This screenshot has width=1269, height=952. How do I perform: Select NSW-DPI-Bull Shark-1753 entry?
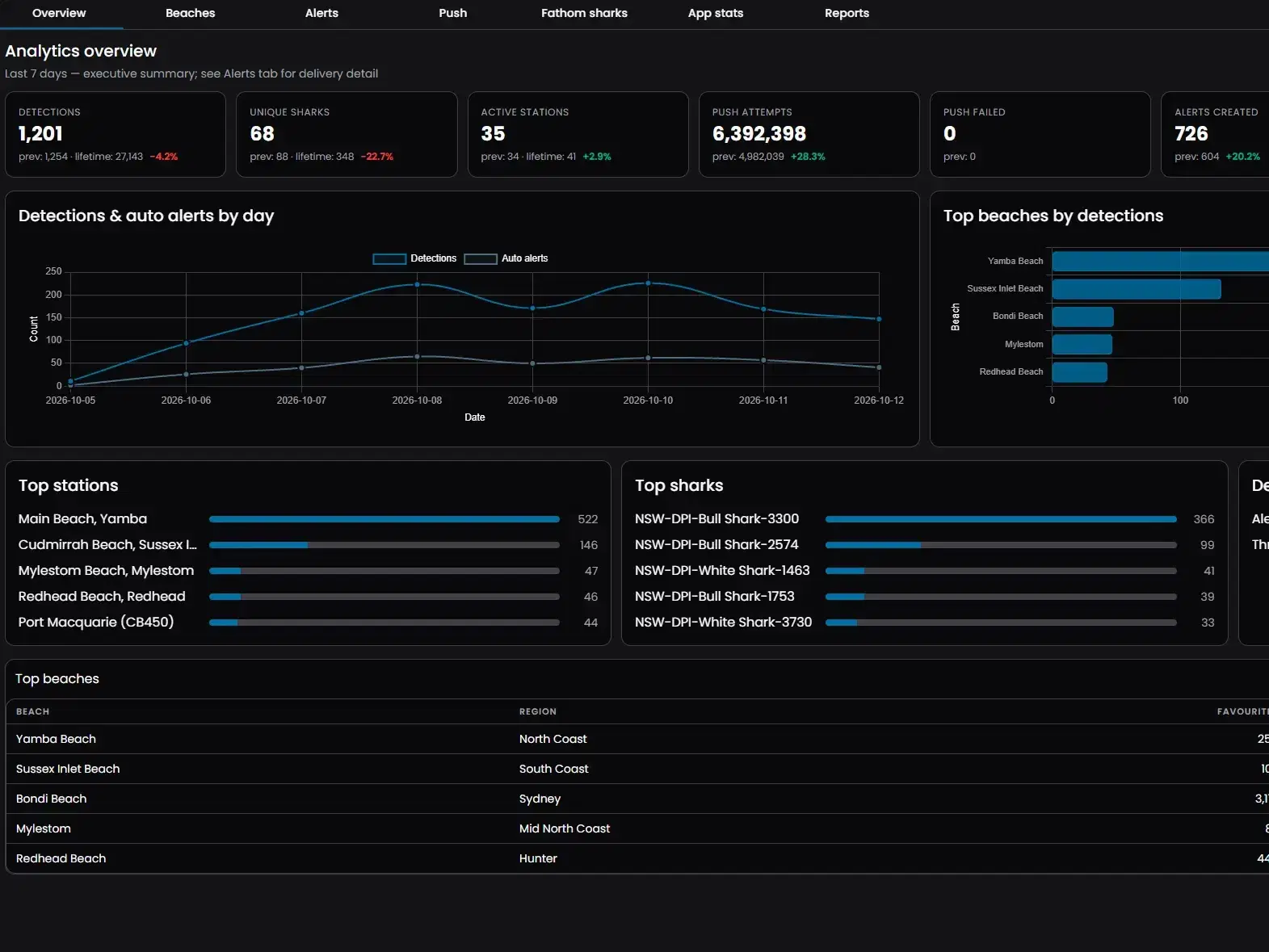click(924, 597)
